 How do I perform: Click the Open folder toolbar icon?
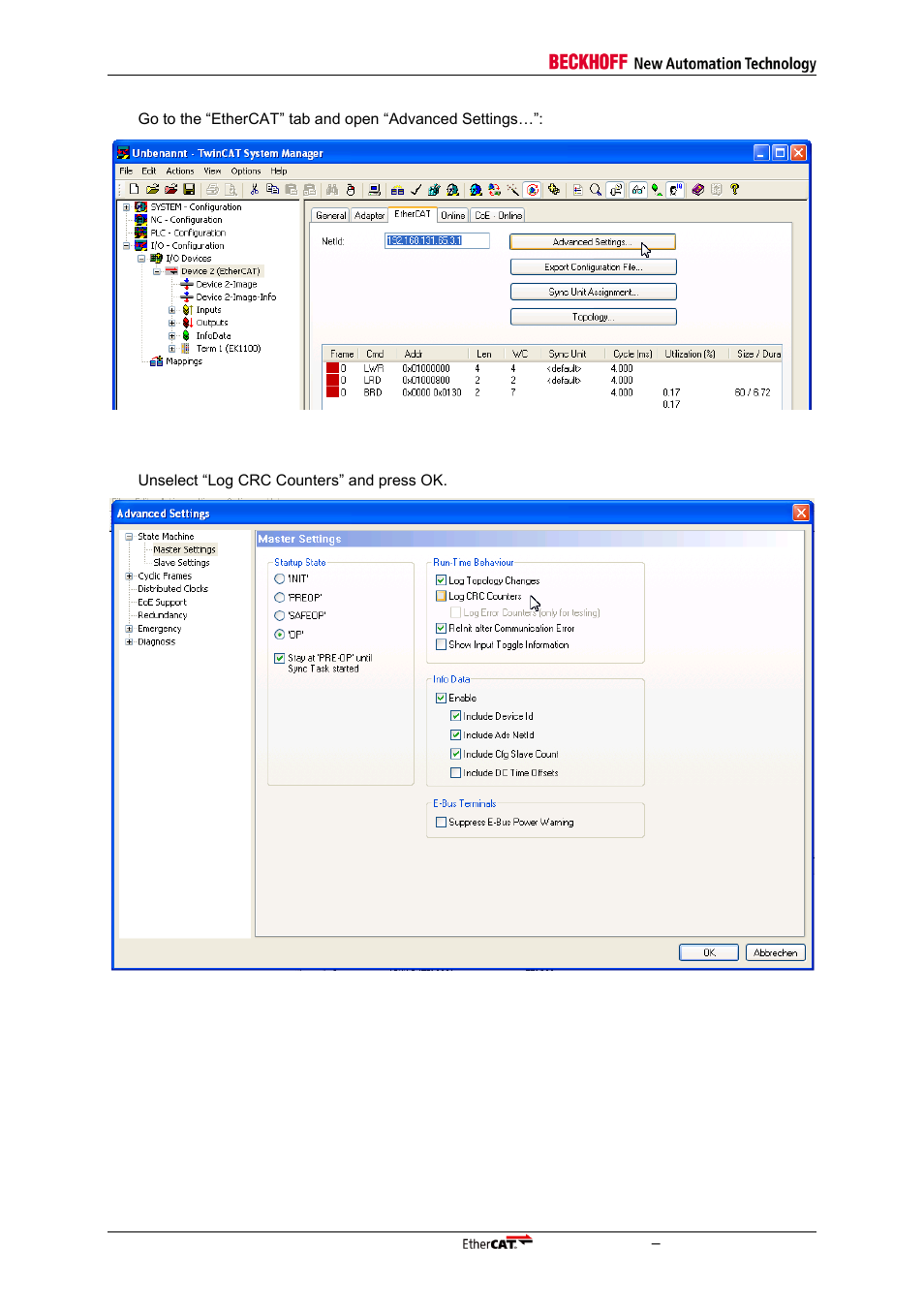point(152,190)
